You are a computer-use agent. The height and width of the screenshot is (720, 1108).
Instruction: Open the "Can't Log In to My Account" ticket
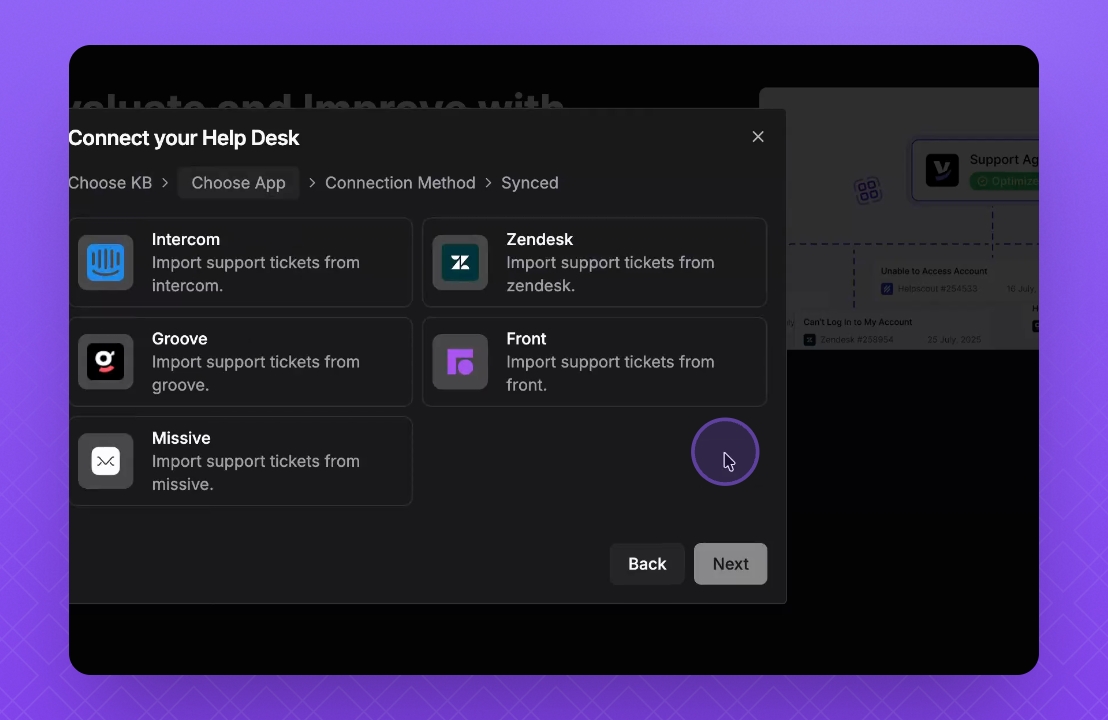click(x=858, y=322)
